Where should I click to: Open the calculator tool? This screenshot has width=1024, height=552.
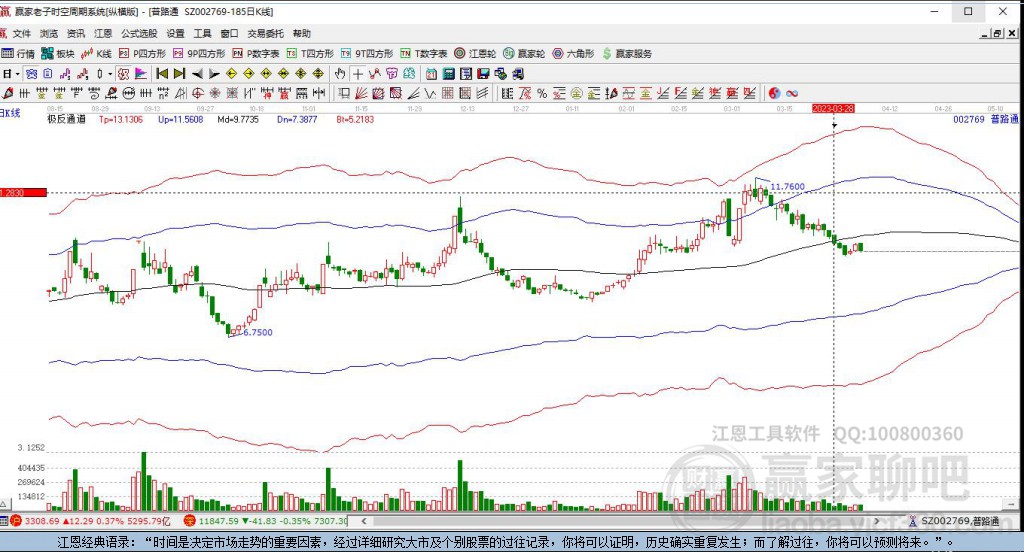[449, 74]
